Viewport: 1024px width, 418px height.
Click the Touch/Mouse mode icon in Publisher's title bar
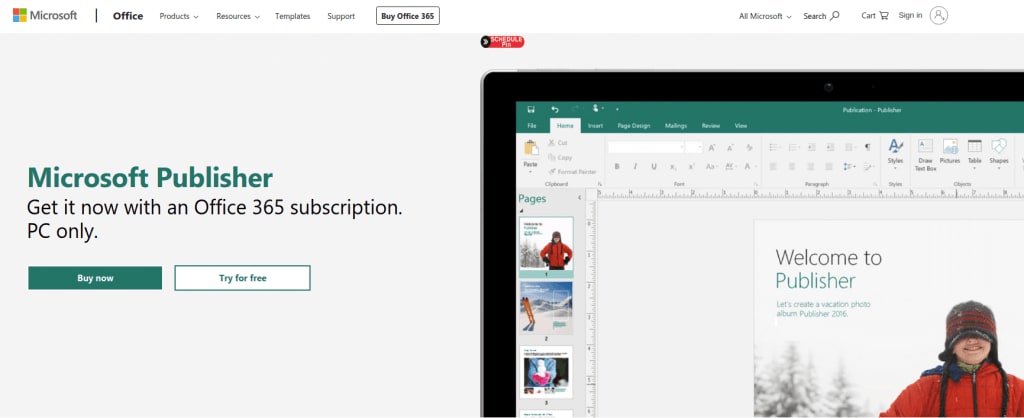coord(596,108)
